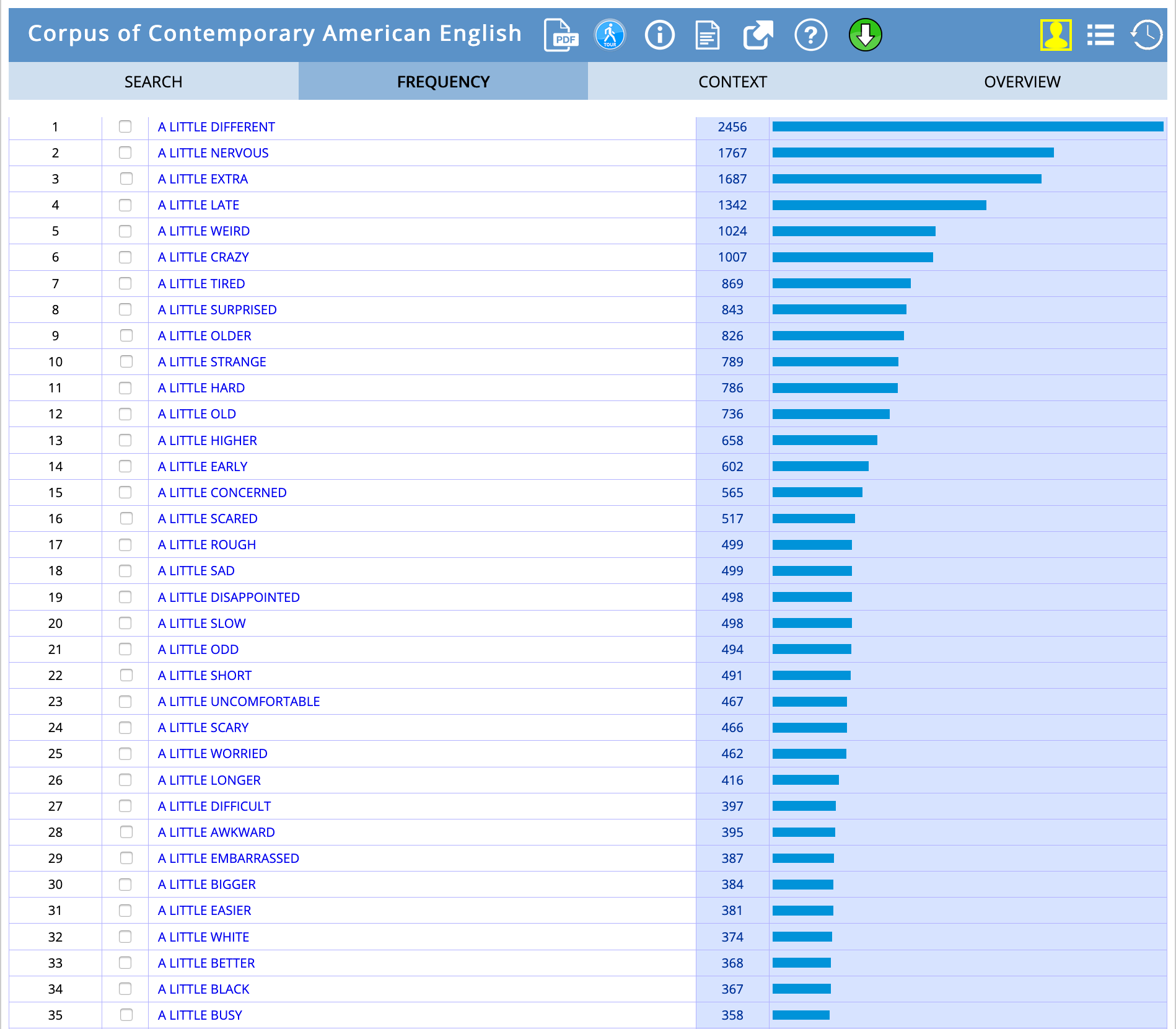Check the A LITTLE SURPRISED row checkbox
Image resolution: width=1176 pixels, height=1029 pixels.
pyautogui.click(x=125, y=309)
